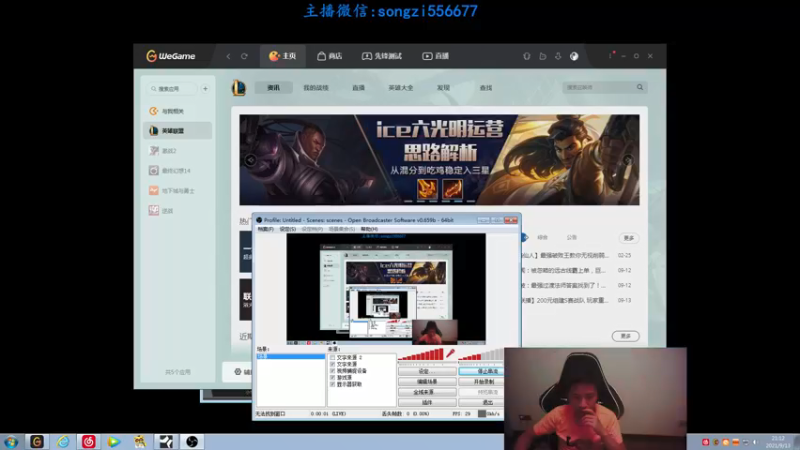800x450 pixels.
Task: Select the 地下城与勇士 sidebar game
Action: pyautogui.click(x=178, y=190)
